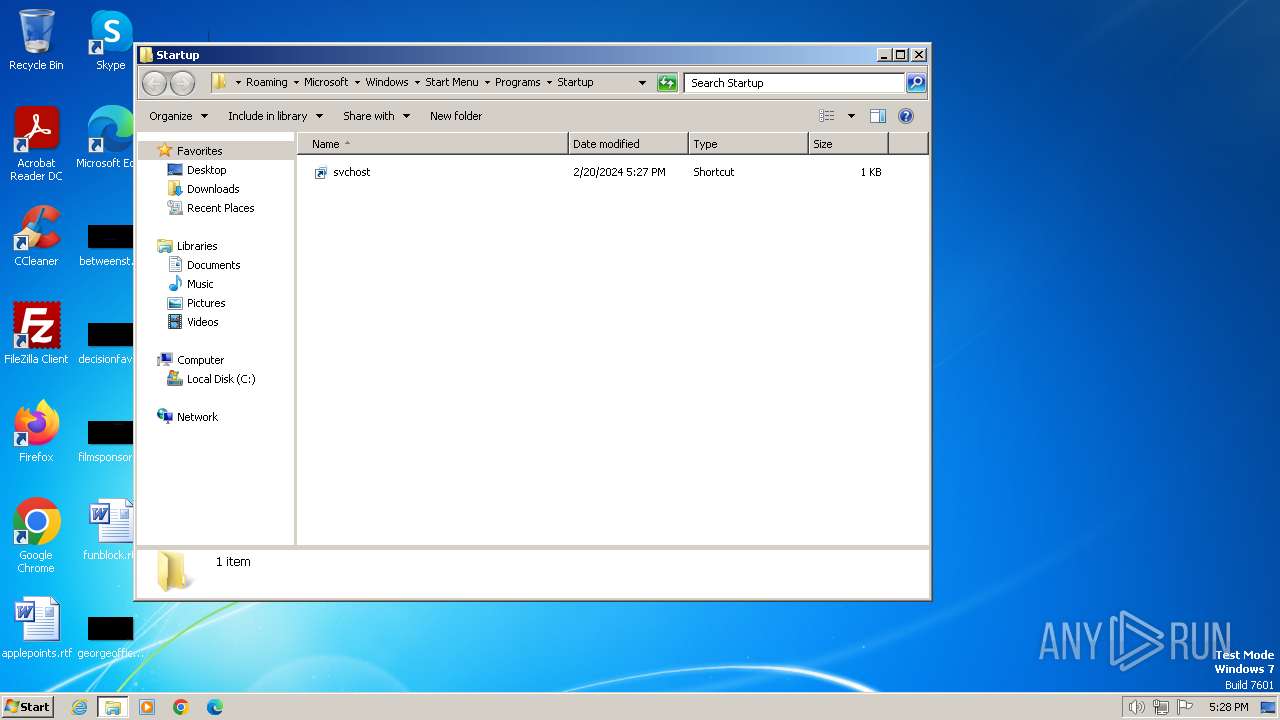Open Windows Media Player from taskbar

pyautogui.click(x=147, y=707)
